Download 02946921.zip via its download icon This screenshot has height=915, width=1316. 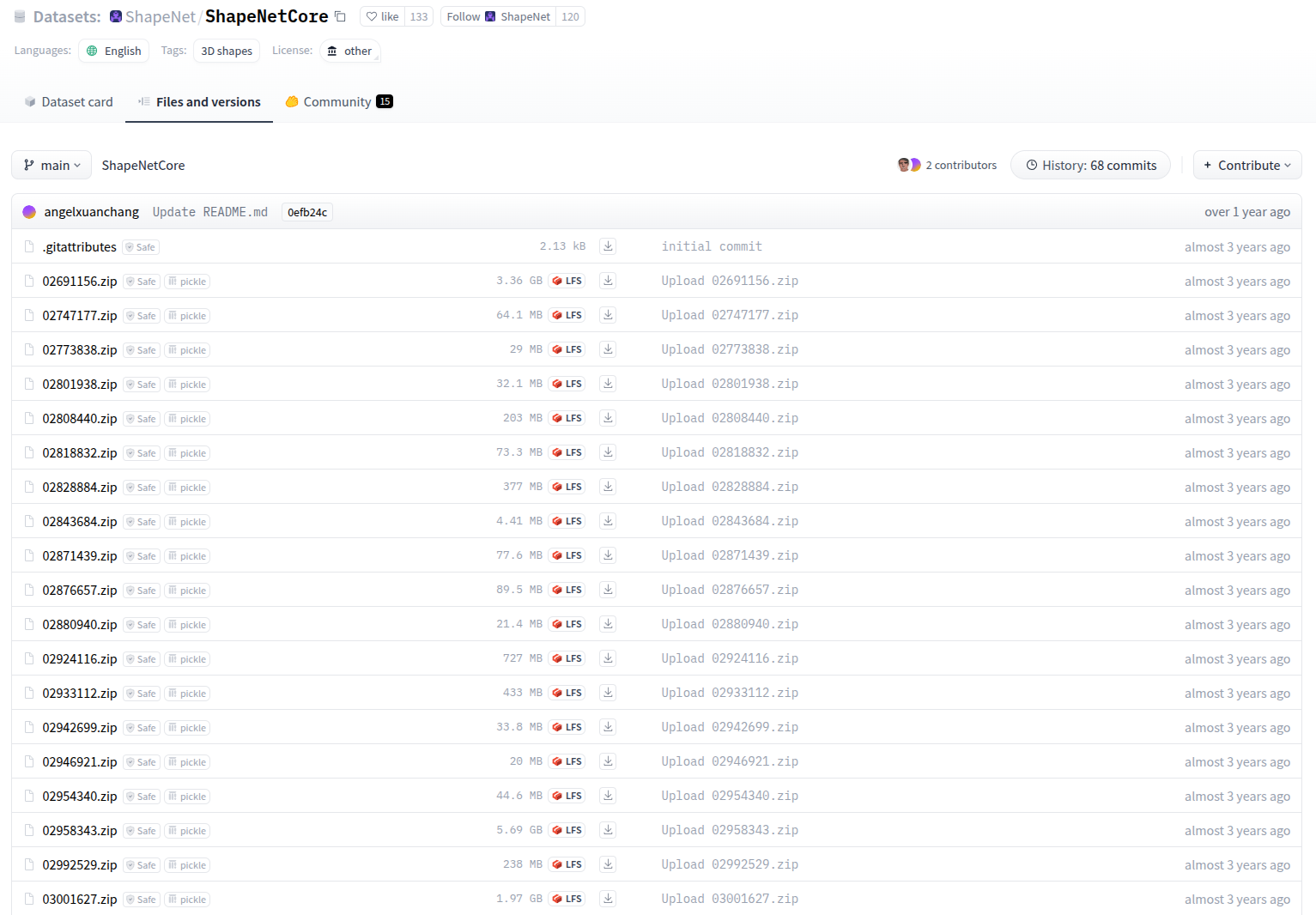coord(608,761)
